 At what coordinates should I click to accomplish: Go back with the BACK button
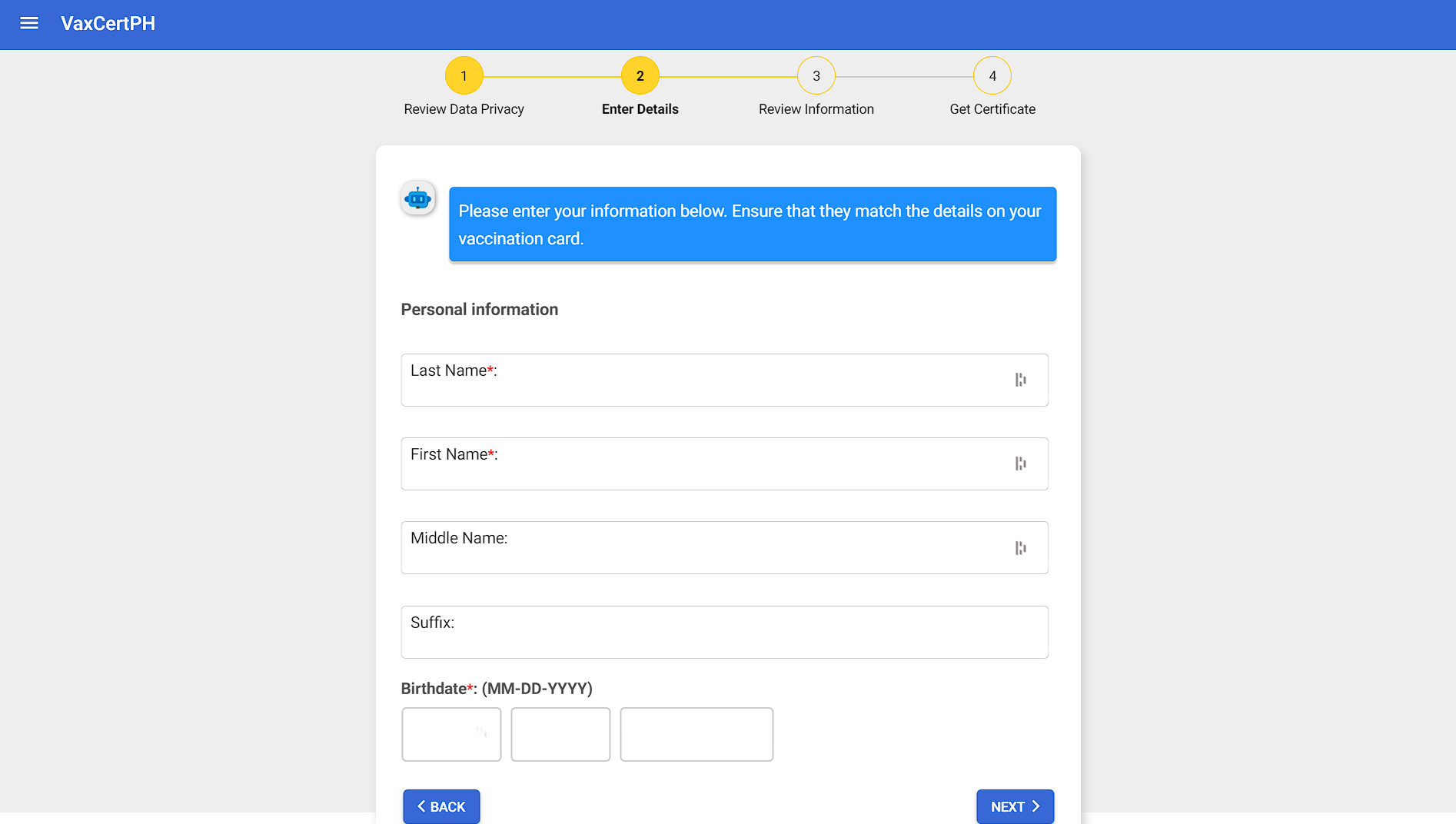coord(441,806)
